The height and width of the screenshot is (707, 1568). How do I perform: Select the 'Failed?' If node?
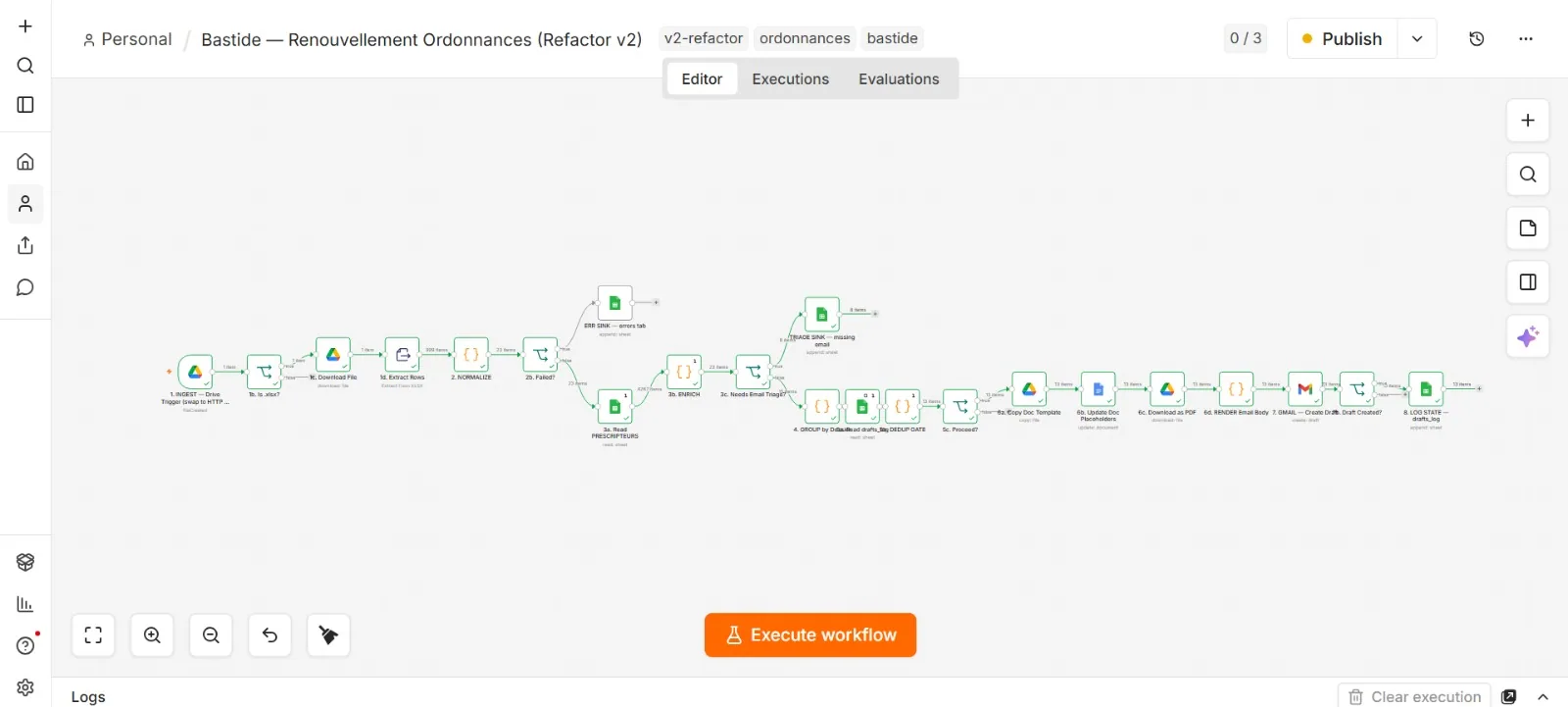[x=540, y=355]
